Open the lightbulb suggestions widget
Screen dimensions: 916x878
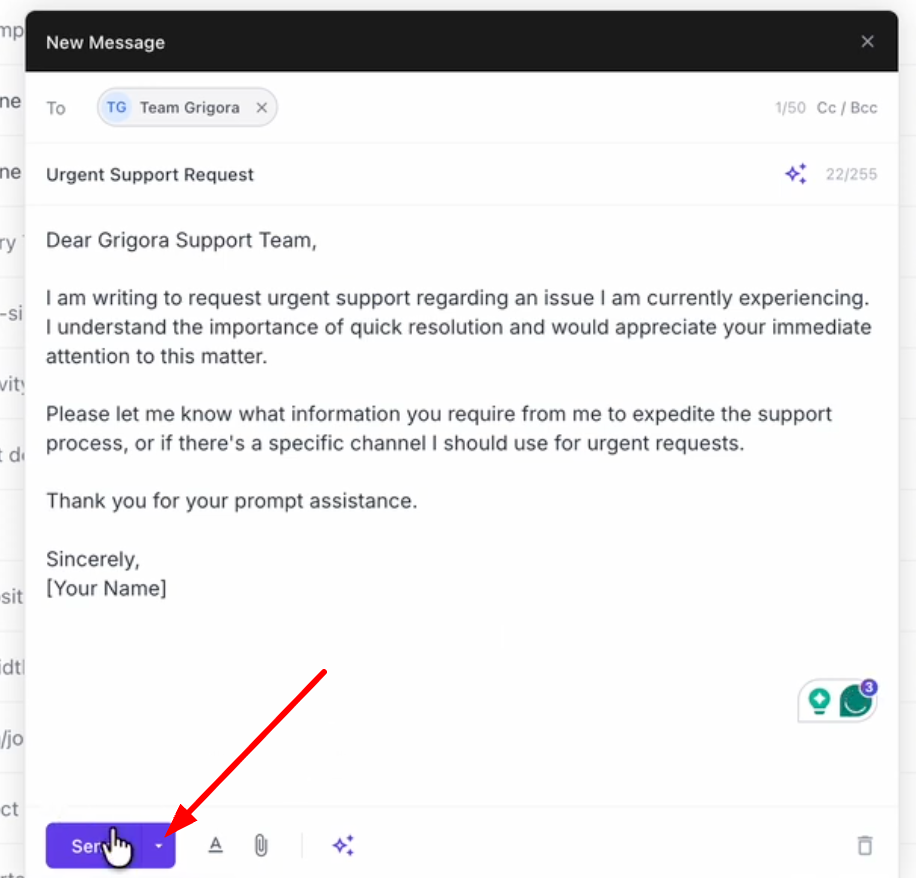click(x=818, y=701)
